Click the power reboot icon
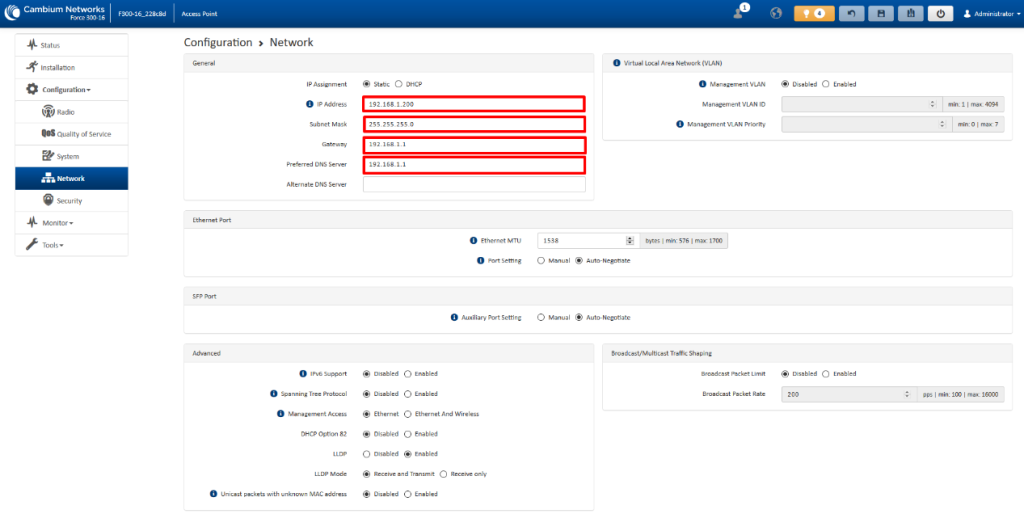The image size is (1024, 514). (x=940, y=13)
